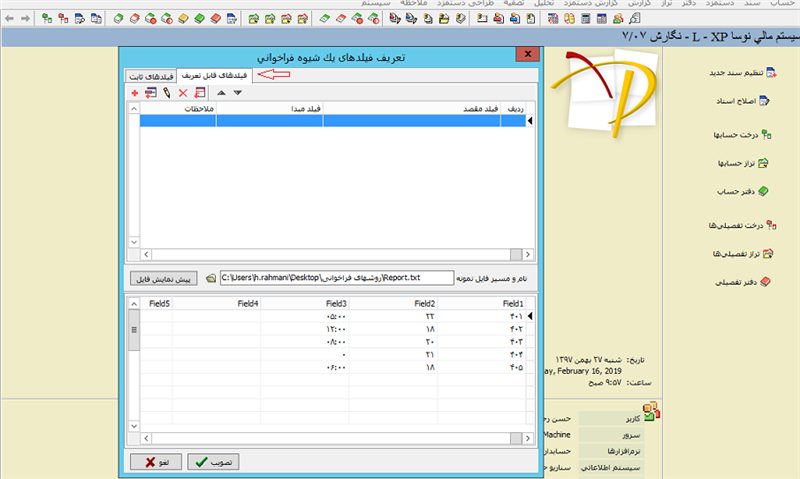800x479 pixels.
Task: Click the move-up triangle arrow in dialog toolbar
Action: click(x=221, y=93)
